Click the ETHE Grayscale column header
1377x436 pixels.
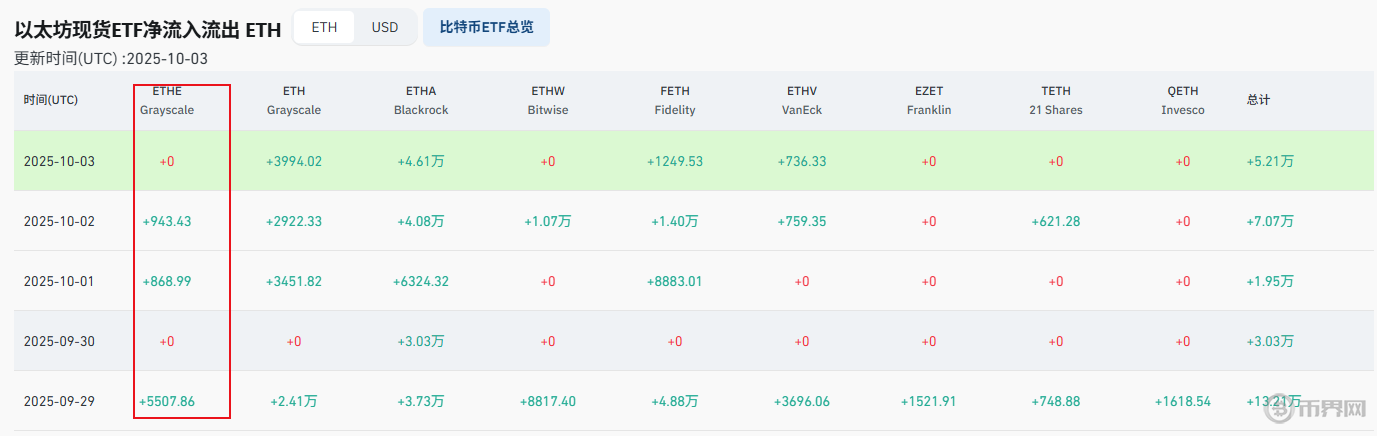tap(167, 100)
